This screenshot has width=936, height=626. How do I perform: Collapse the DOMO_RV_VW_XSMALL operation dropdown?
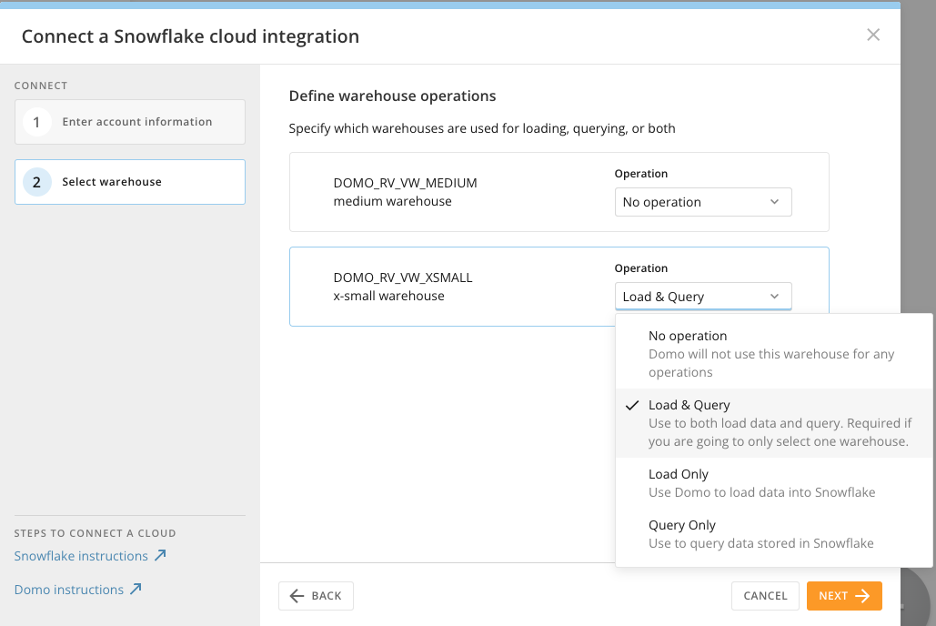702,296
